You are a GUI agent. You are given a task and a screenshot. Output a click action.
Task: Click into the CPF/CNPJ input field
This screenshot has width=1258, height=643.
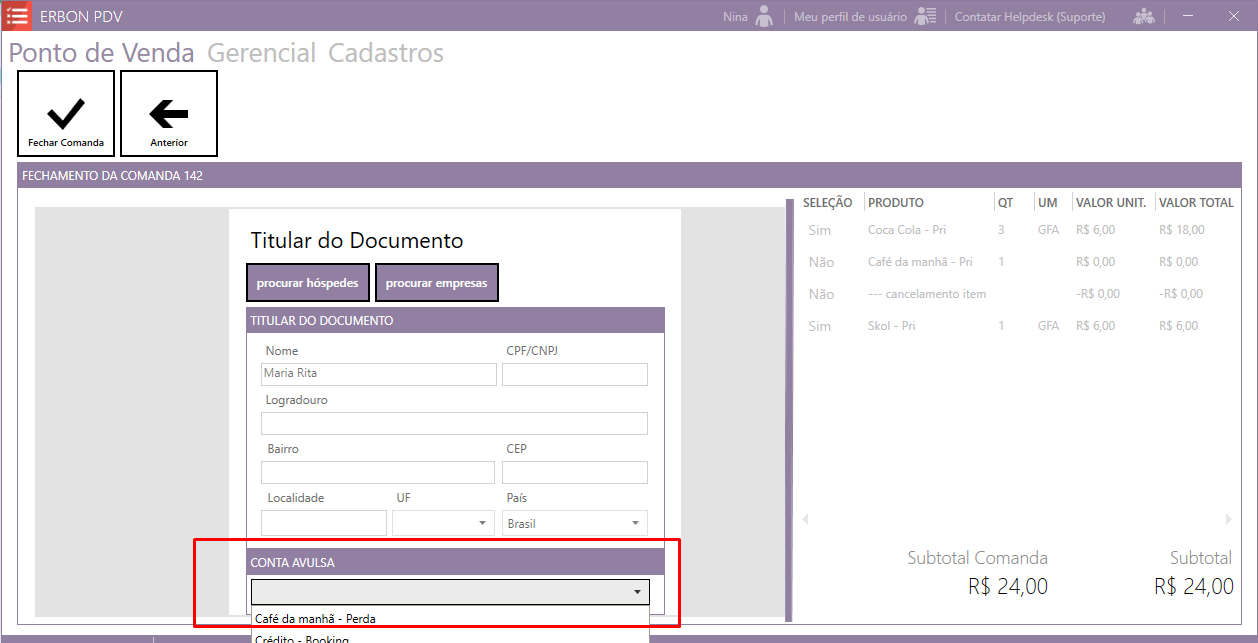point(574,374)
